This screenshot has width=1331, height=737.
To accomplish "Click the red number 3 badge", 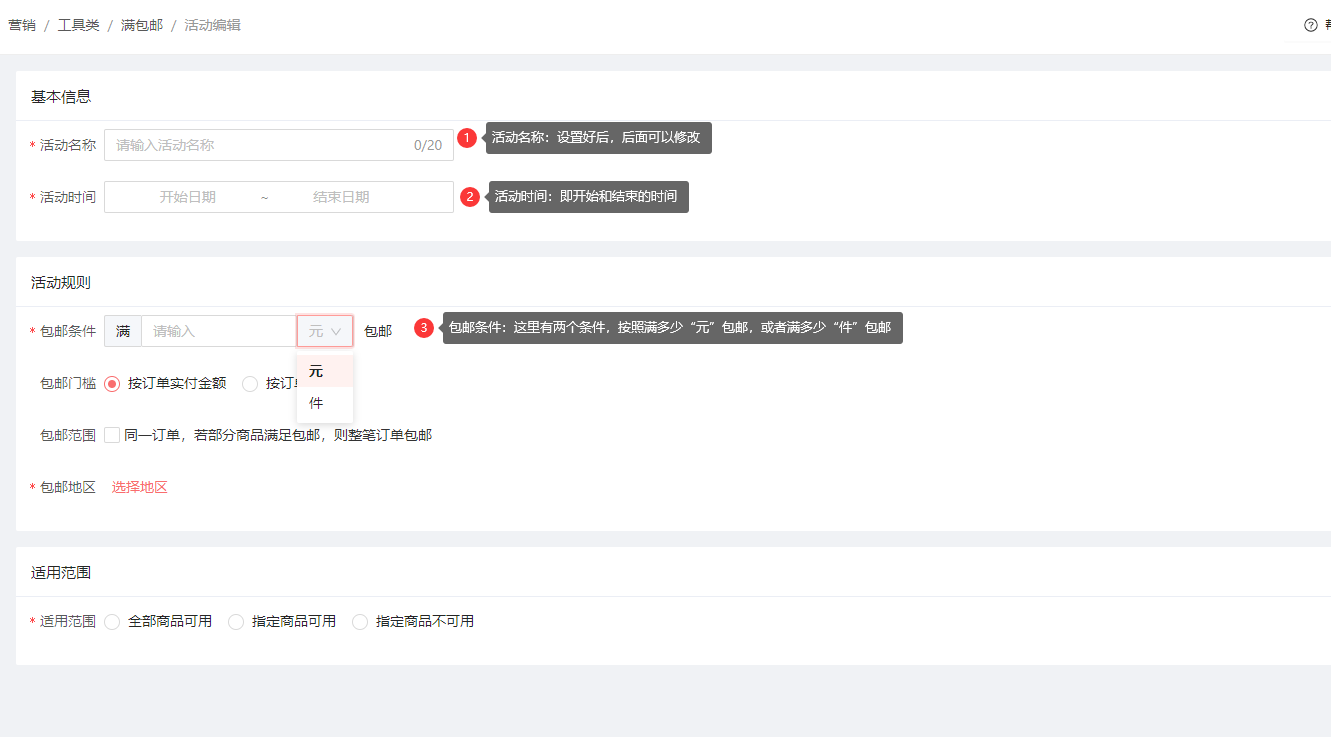I will coord(424,328).
